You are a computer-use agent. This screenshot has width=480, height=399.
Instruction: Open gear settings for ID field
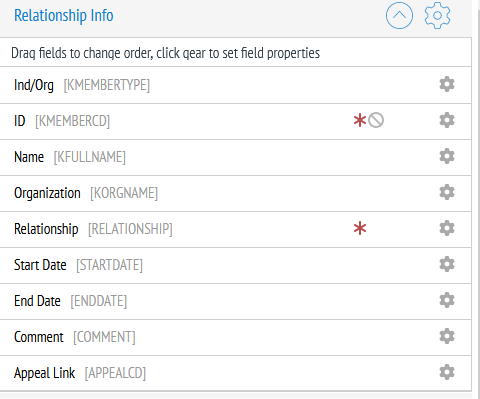click(x=447, y=120)
